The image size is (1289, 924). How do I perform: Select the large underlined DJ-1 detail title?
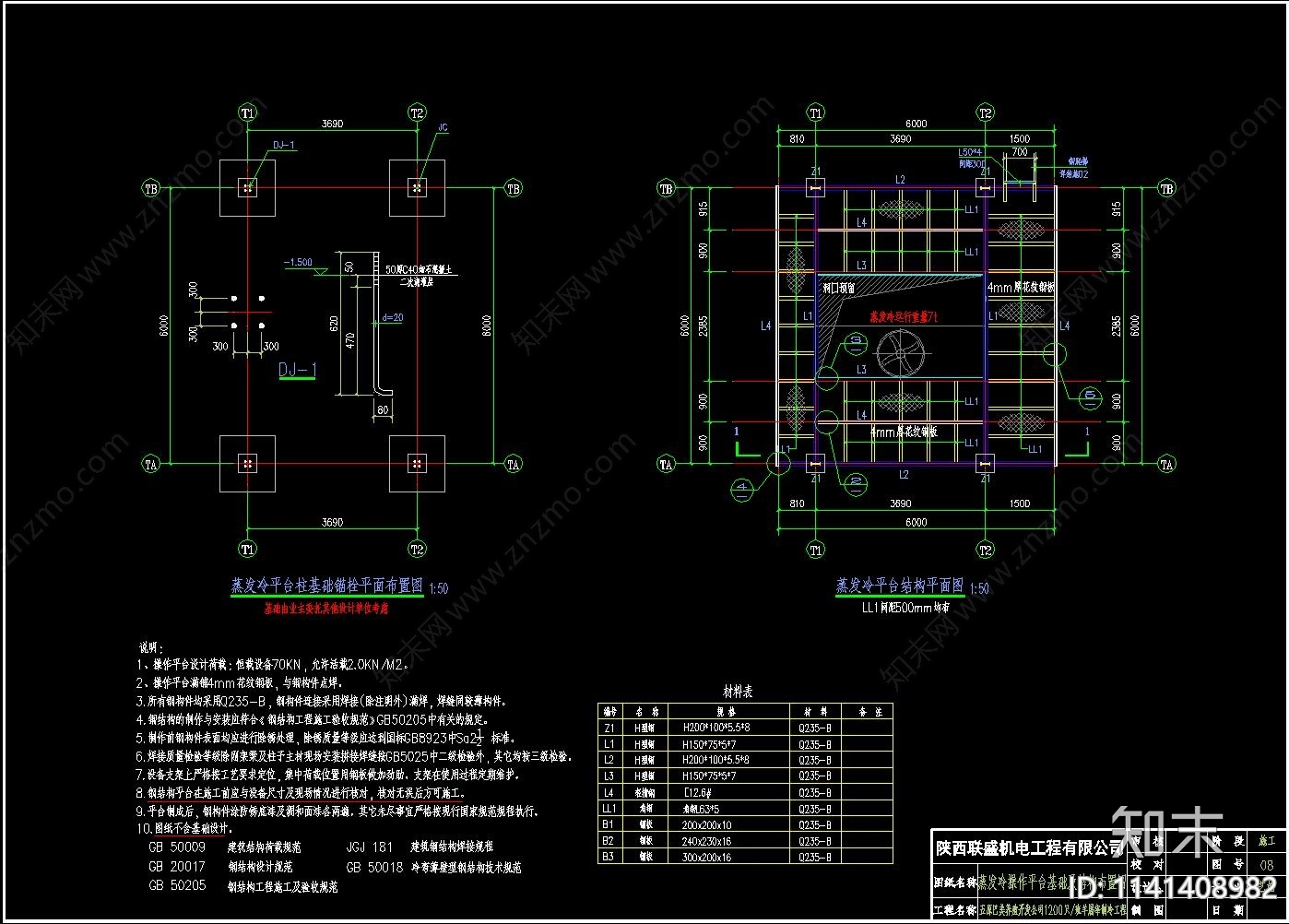pos(298,371)
